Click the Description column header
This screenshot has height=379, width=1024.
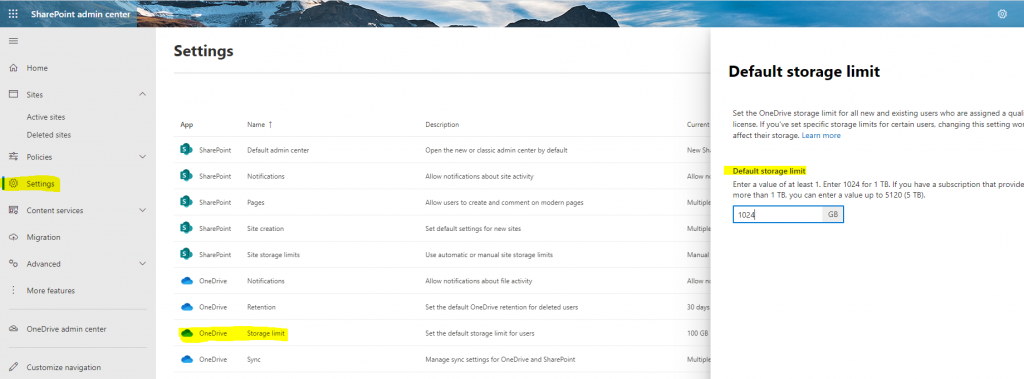tap(442, 124)
